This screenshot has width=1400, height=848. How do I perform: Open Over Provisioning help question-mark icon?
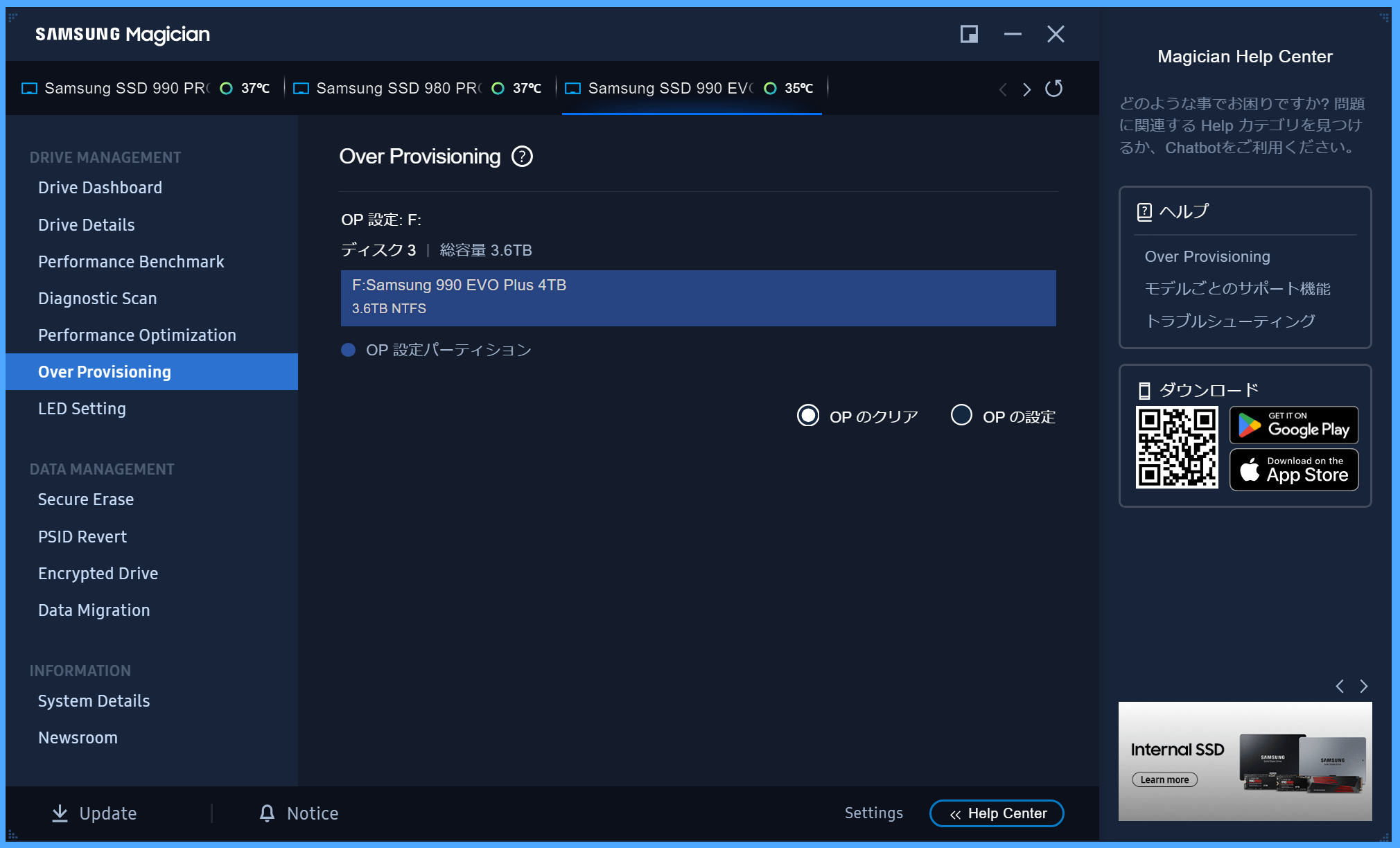(522, 157)
